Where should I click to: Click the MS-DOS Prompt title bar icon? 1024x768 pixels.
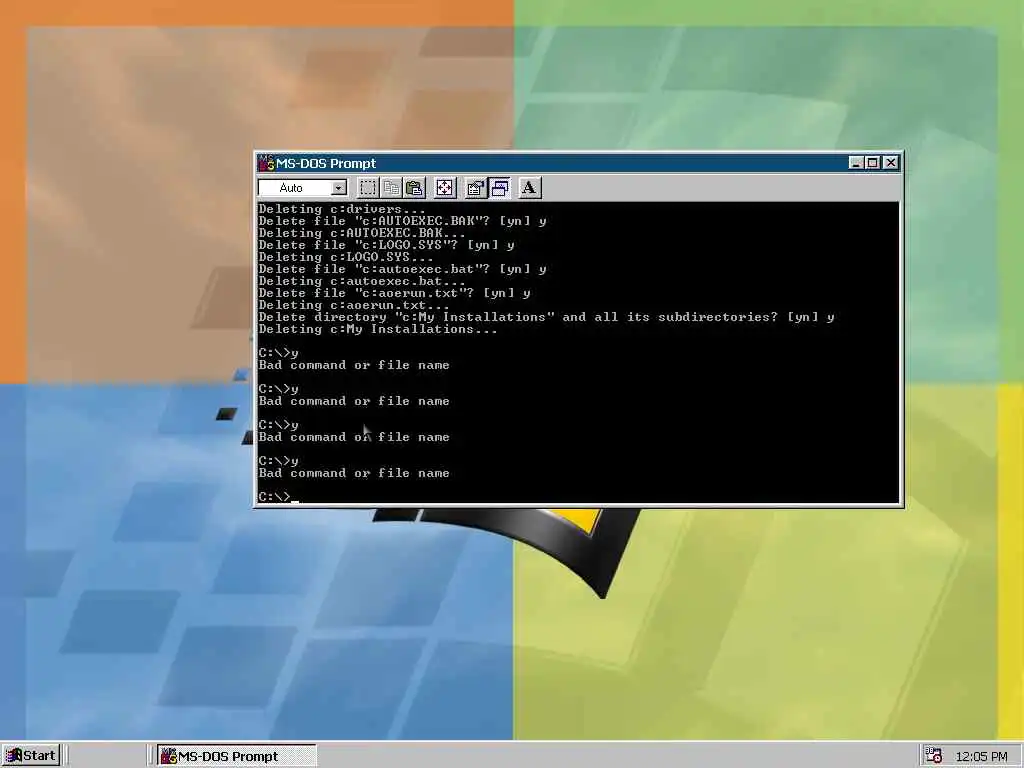click(x=266, y=163)
